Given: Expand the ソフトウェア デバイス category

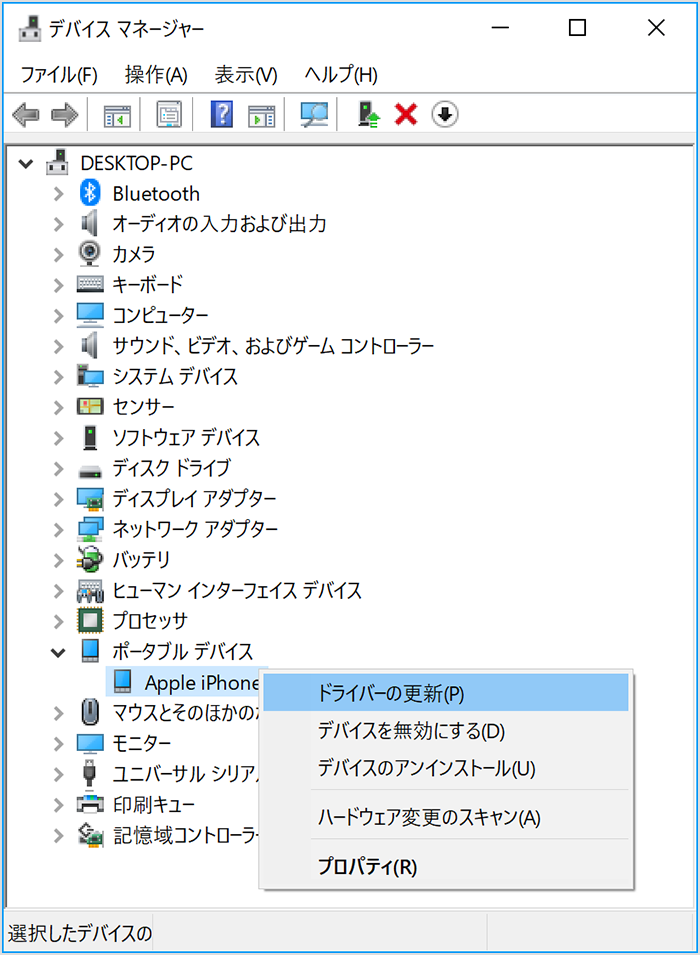Looking at the screenshot, I should 59,438.
